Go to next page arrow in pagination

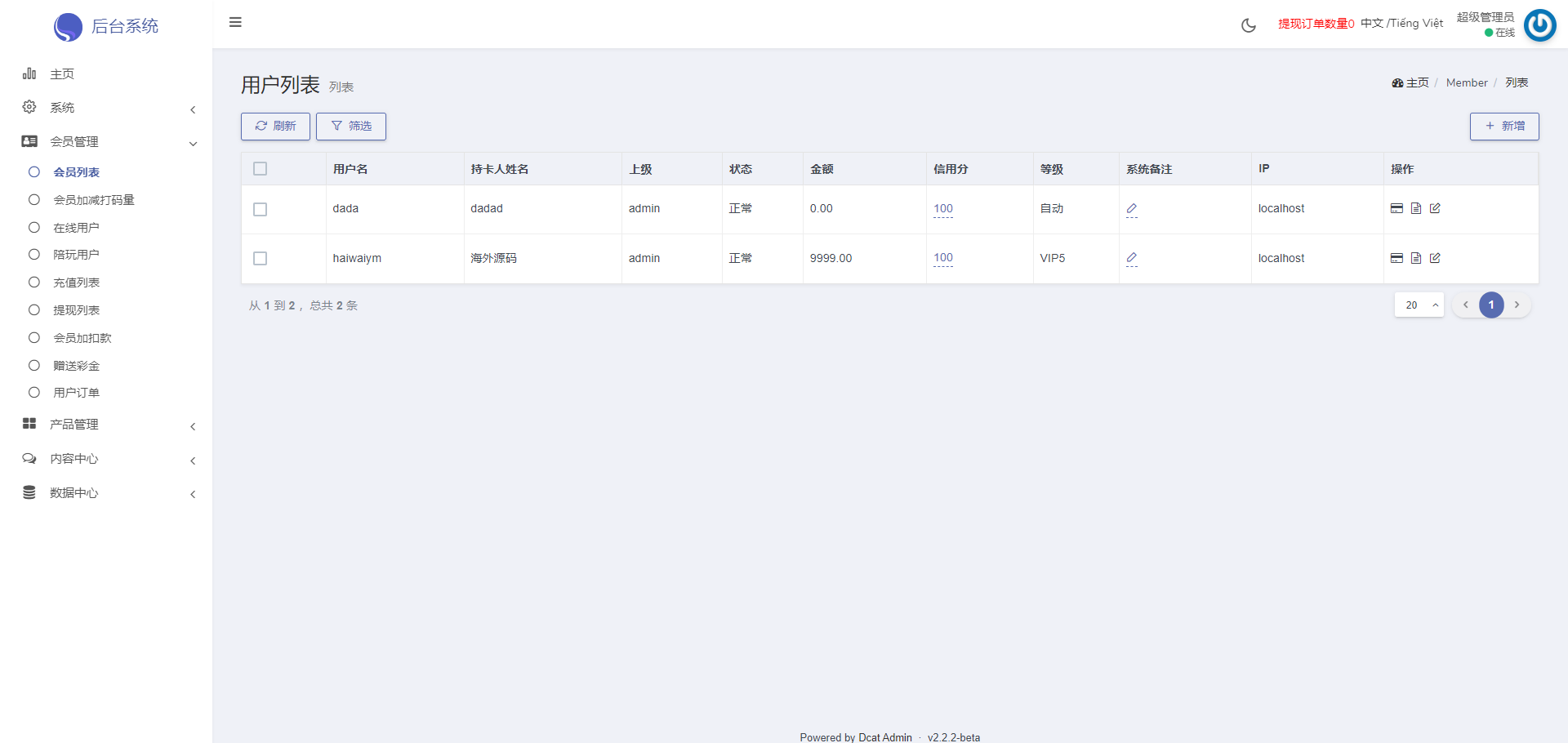coord(1517,305)
